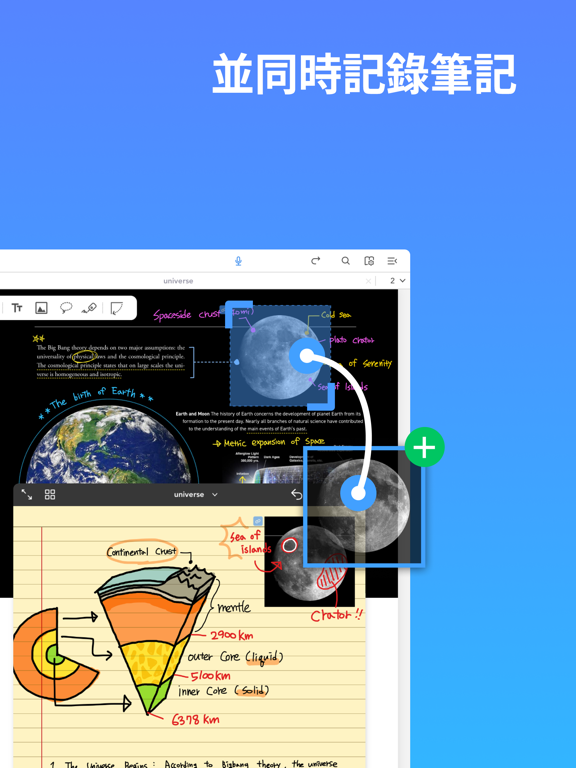Click the pasted moon image in the notebook
The height and width of the screenshot is (768, 576).
(x=310, y=562)
